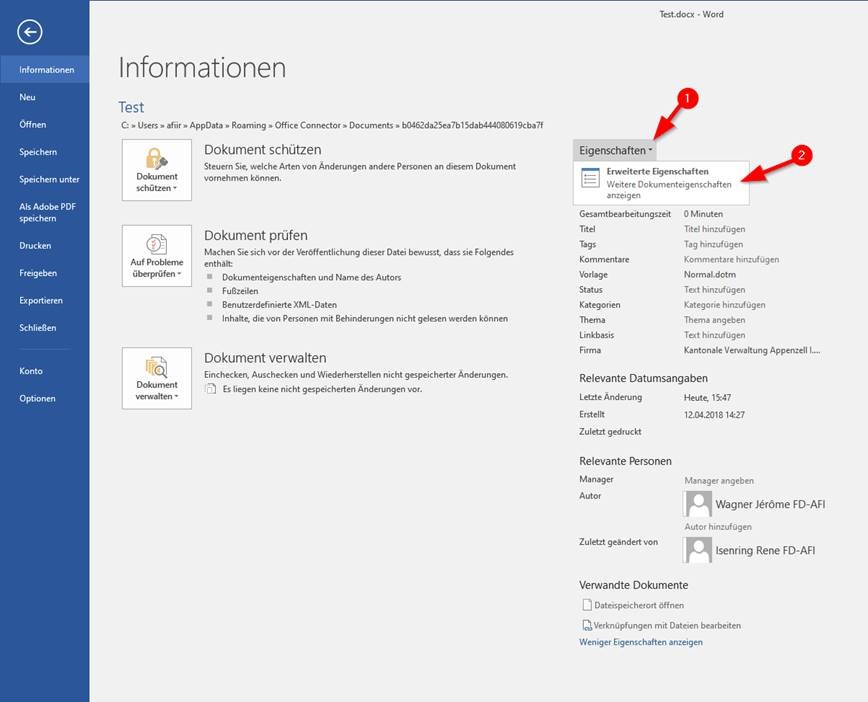The width and height of the screenshot is (868, 702).
Task: Click the back arrow icon
Action: 30,33
